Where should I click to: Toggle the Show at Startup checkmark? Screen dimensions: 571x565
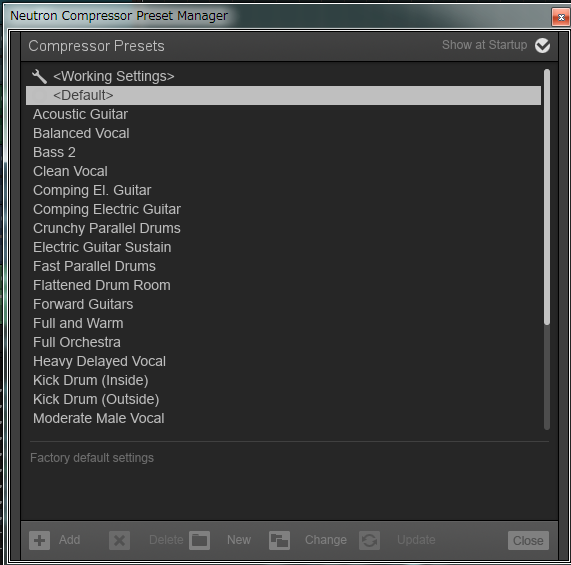[x=542, y=46]
